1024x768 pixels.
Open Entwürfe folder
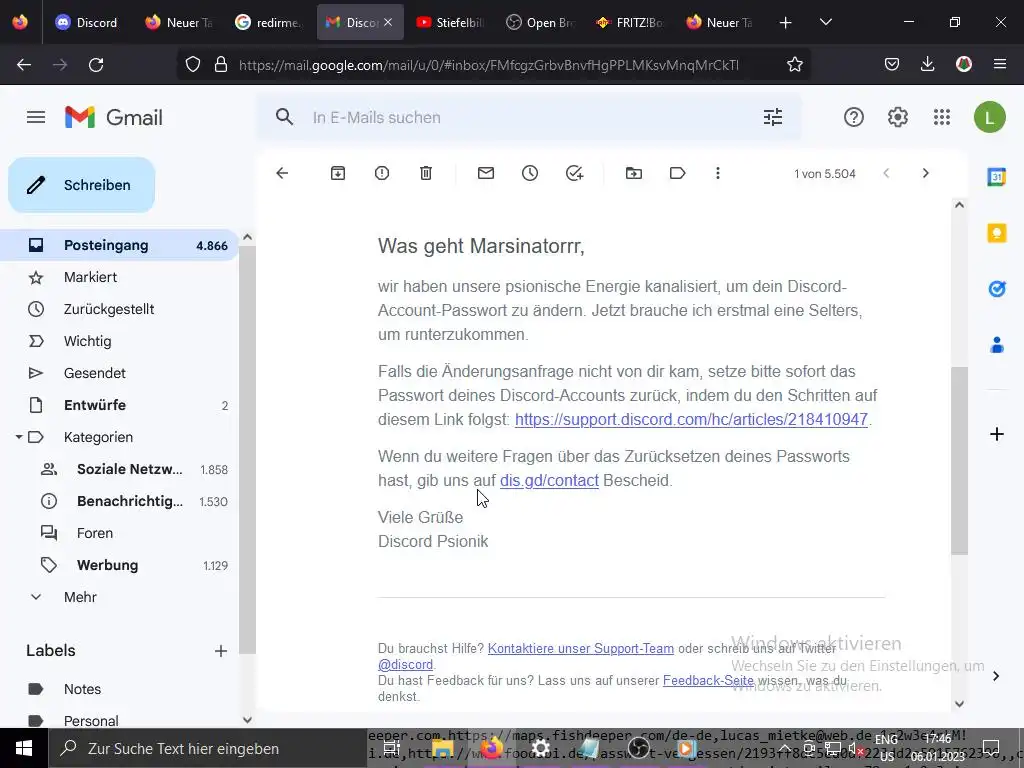coord(119,406)
